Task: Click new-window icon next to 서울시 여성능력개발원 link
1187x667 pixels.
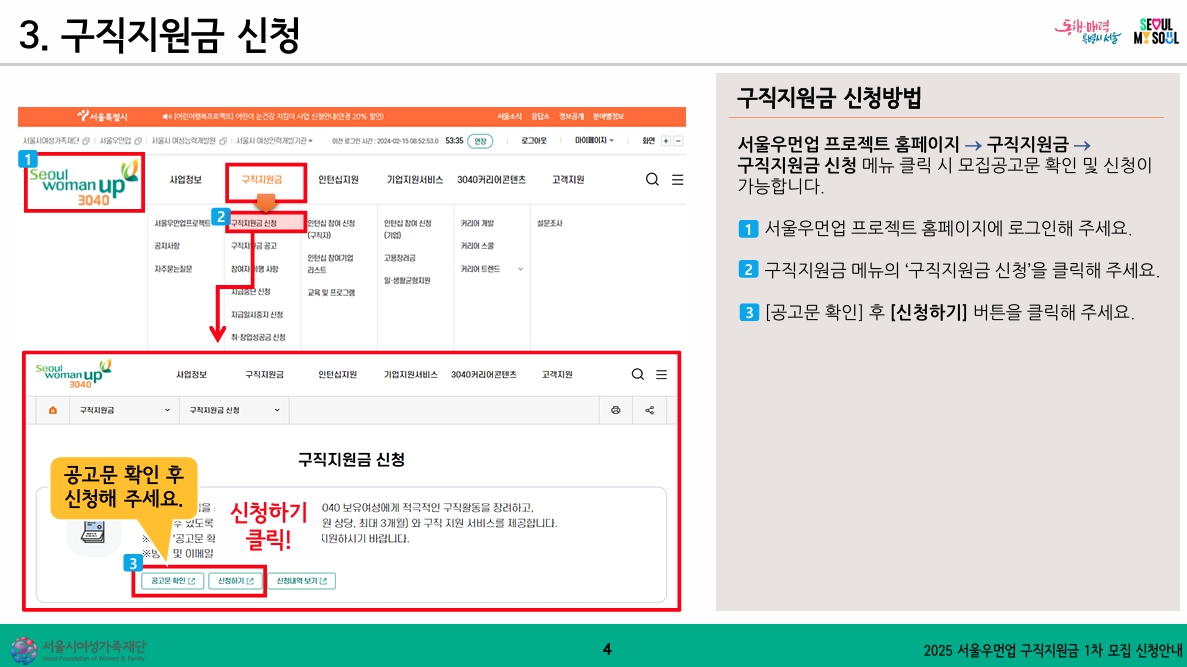Action: pos(223,141)
